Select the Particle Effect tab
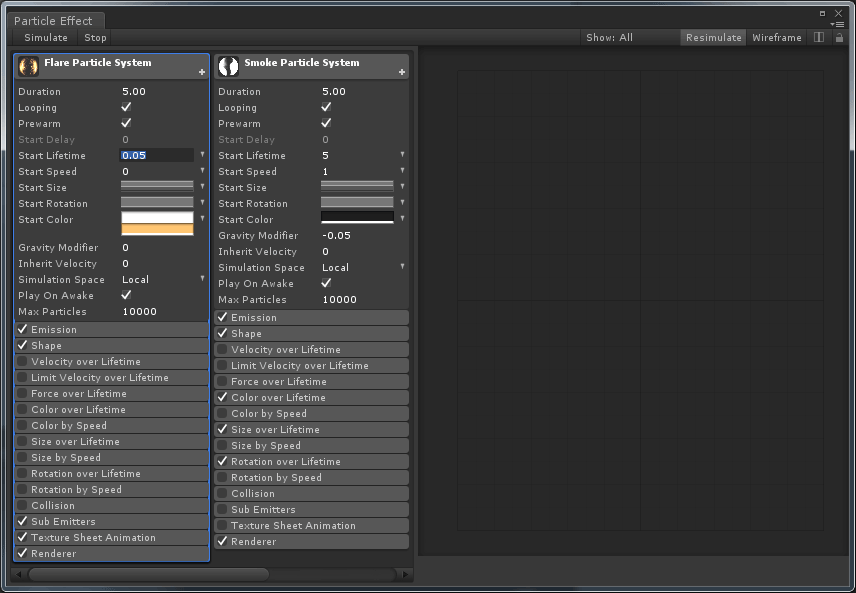Screen dimensions: 856x593 click(54, 21)
